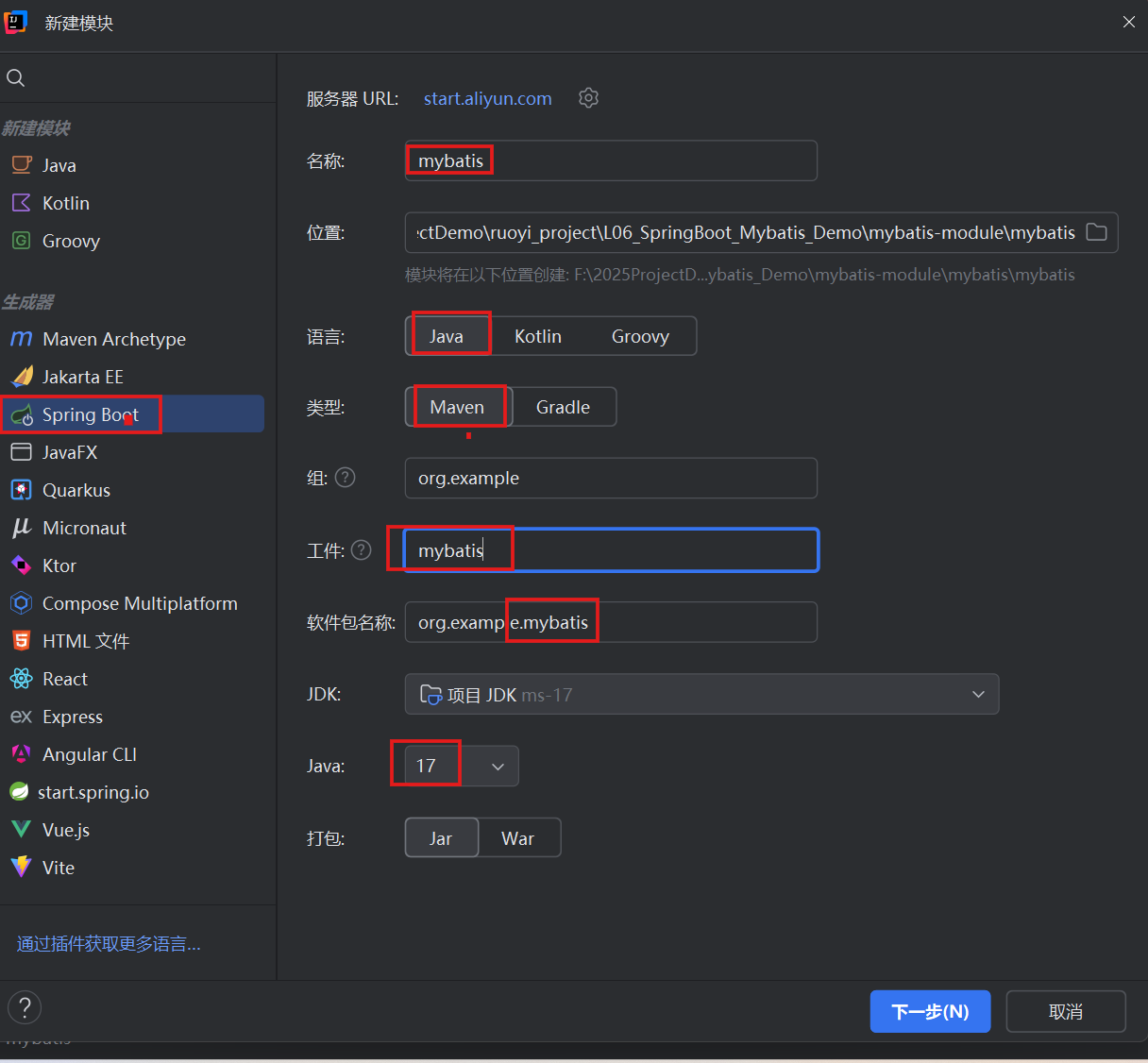Set packaging to War
The height and width of the screenshot is (1063, 1148).
point(518,838)
